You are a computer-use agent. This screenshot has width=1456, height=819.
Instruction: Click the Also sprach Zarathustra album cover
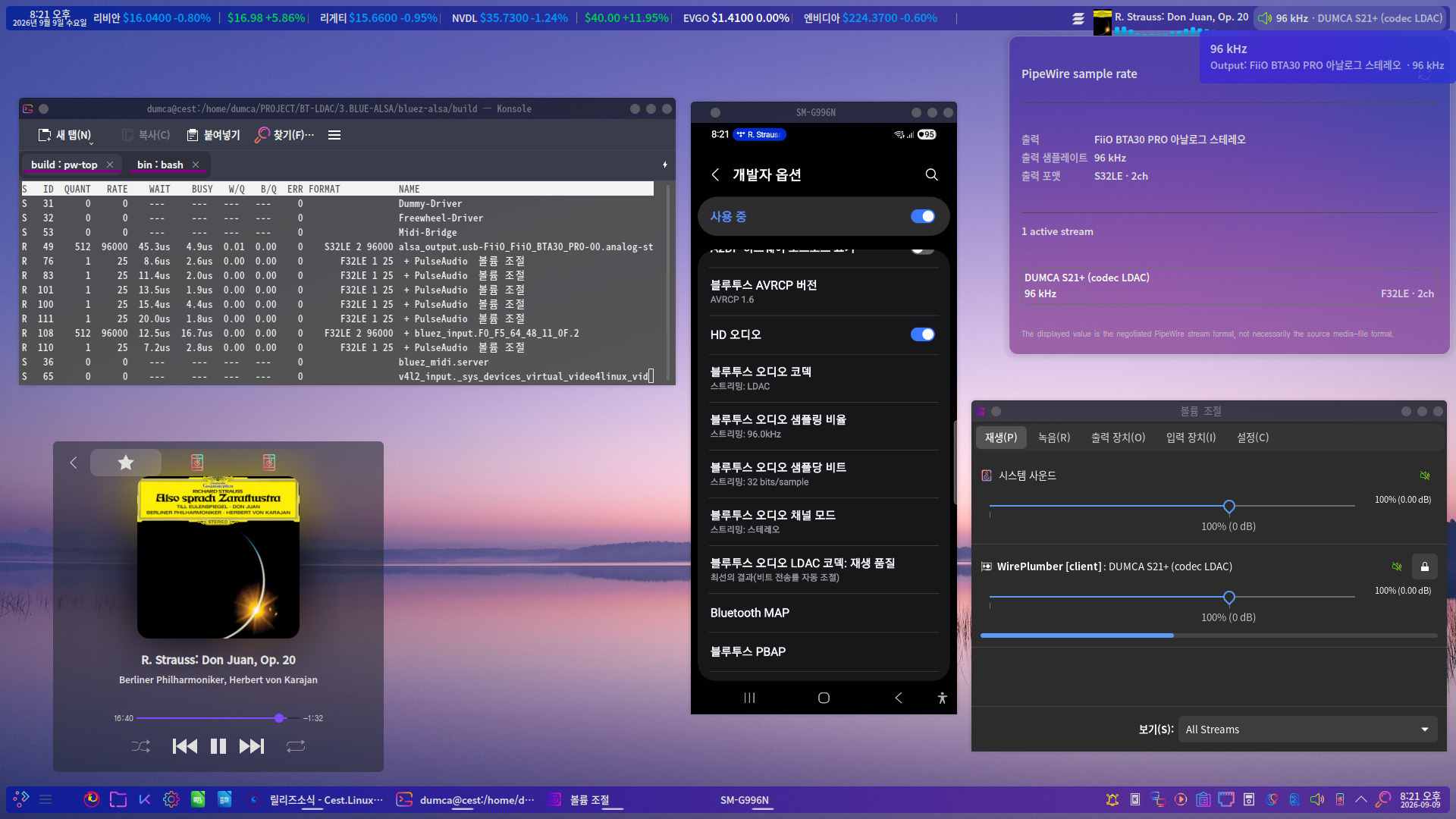[x=218, y=557]
